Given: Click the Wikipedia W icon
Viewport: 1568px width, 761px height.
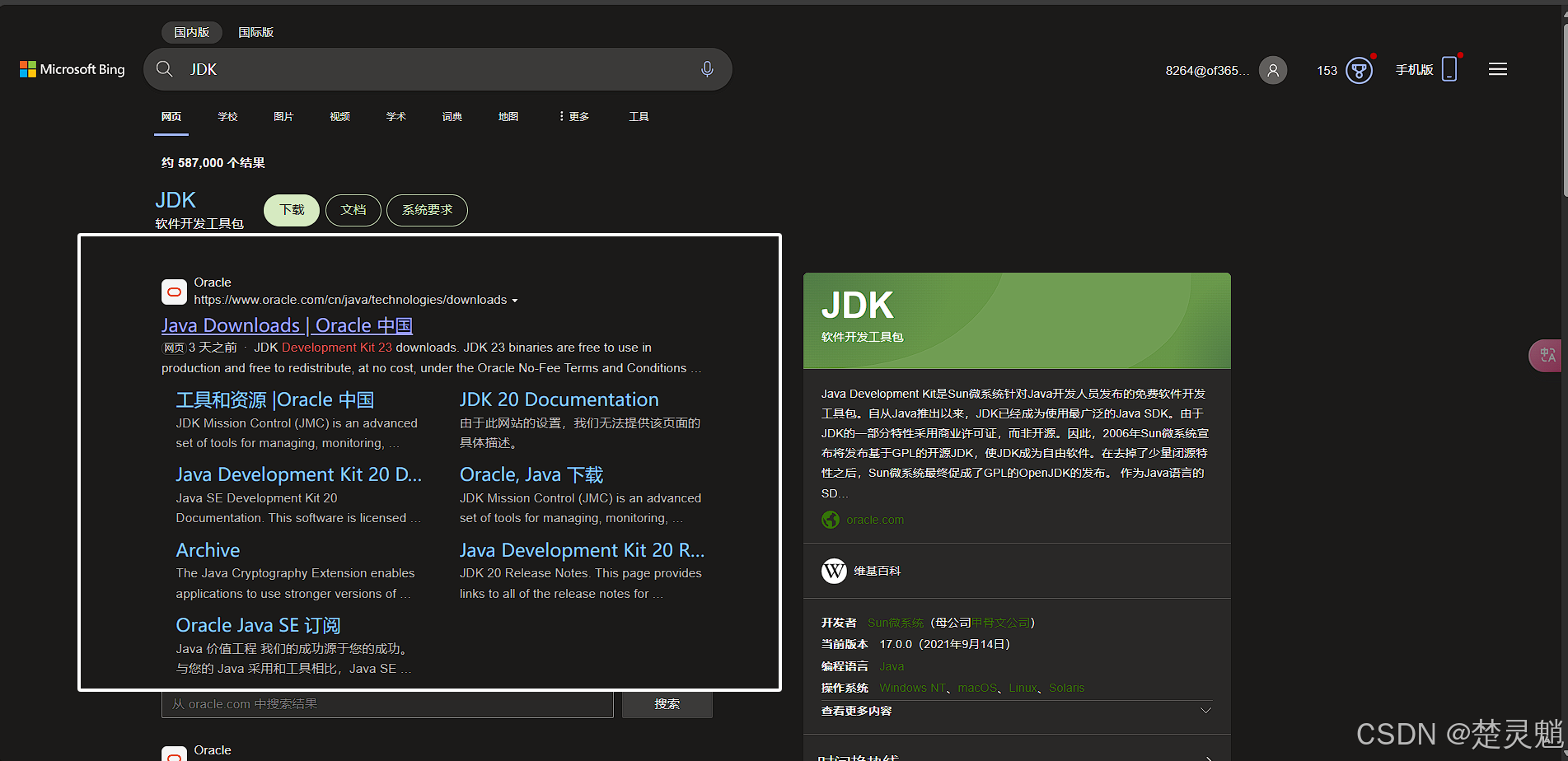Looking at the screenshot, I should click(834, 571).
